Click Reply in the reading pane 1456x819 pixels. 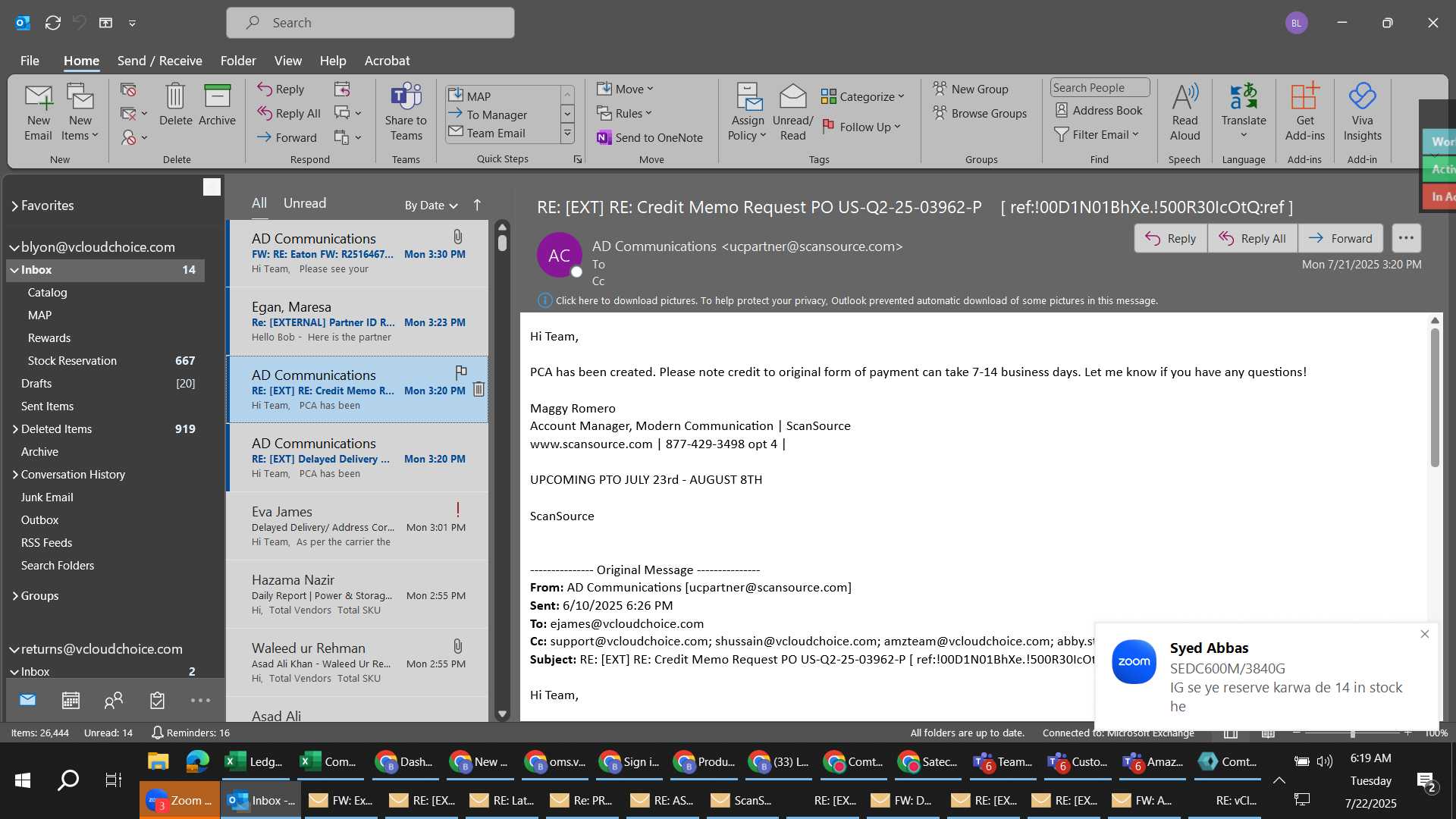point(1171,238)
